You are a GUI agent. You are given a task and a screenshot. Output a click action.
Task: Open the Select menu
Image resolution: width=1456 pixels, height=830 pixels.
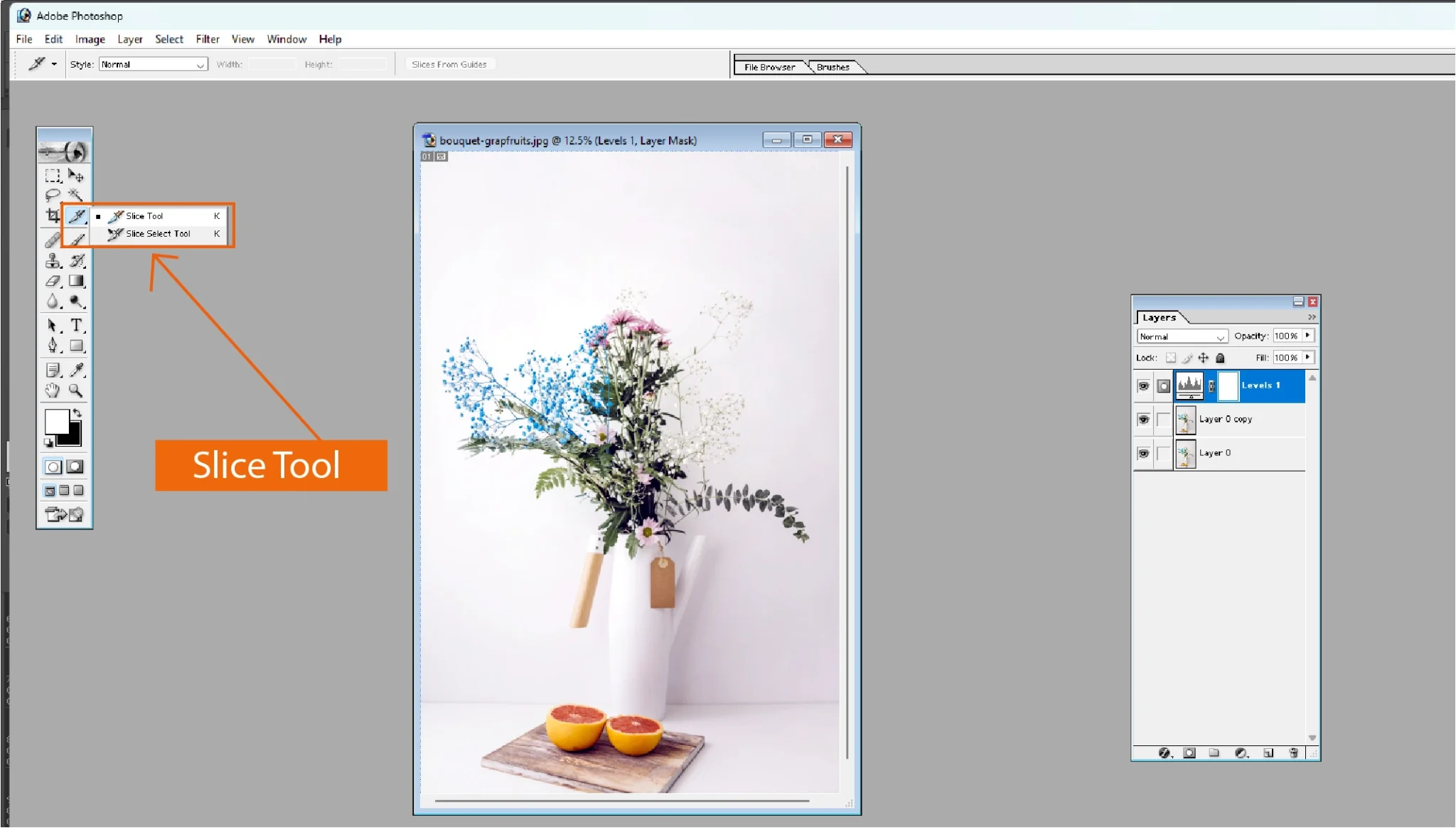169,39
